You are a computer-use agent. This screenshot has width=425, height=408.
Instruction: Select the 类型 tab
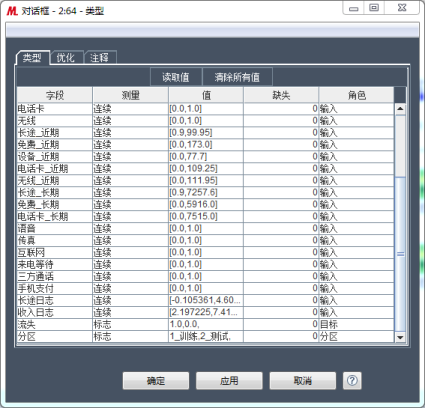pos(32,58)
